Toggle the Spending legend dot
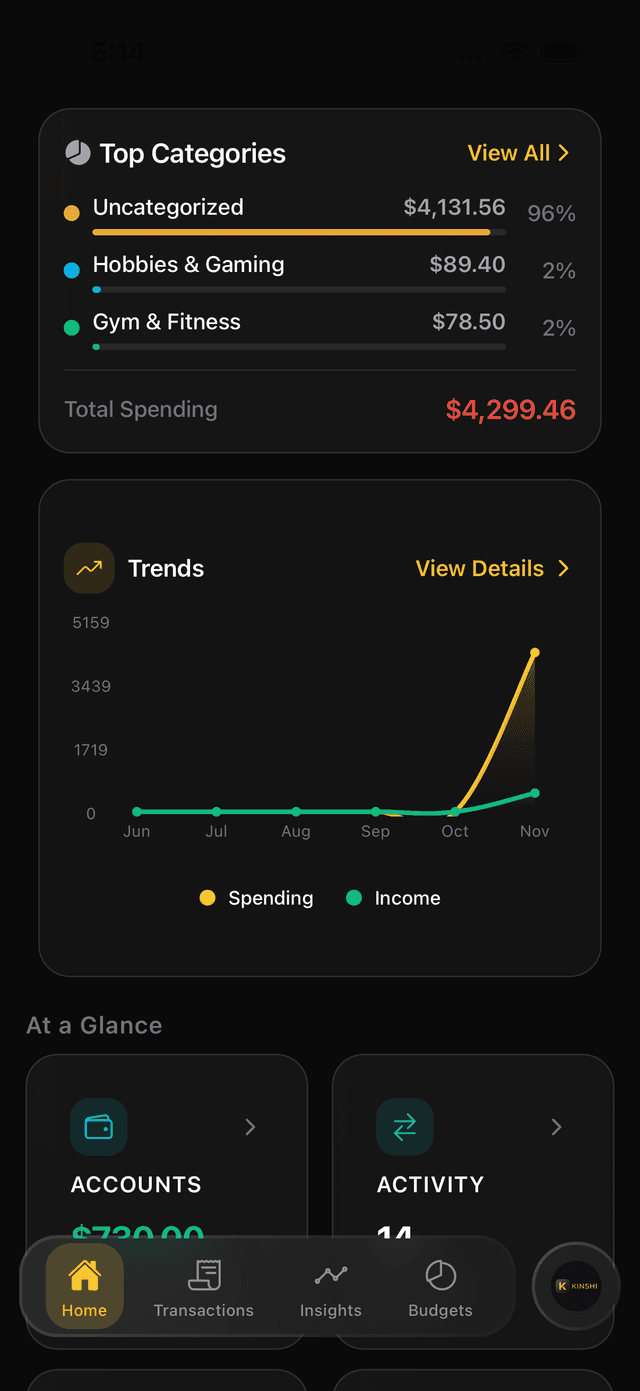 [x=207, y=898]
